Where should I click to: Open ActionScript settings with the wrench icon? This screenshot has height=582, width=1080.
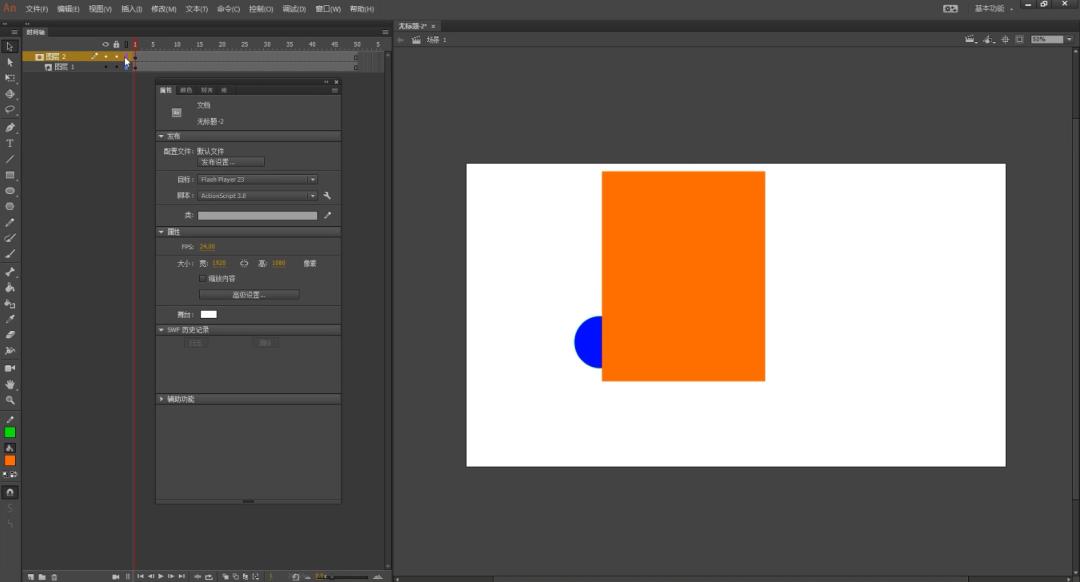pyautogui.click(x=327, y=196)
